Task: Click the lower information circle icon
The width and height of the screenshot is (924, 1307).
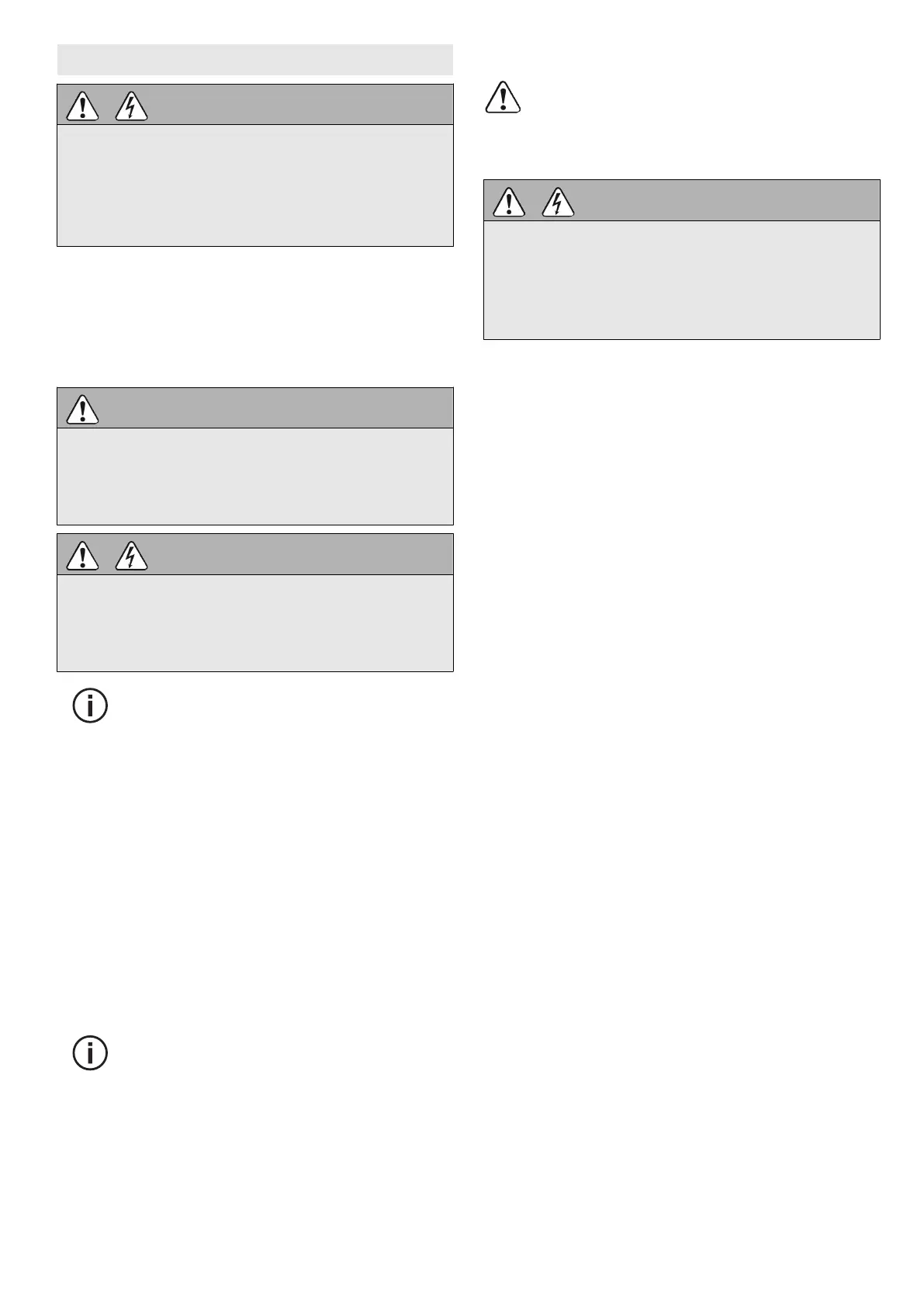Action: 90,1053
